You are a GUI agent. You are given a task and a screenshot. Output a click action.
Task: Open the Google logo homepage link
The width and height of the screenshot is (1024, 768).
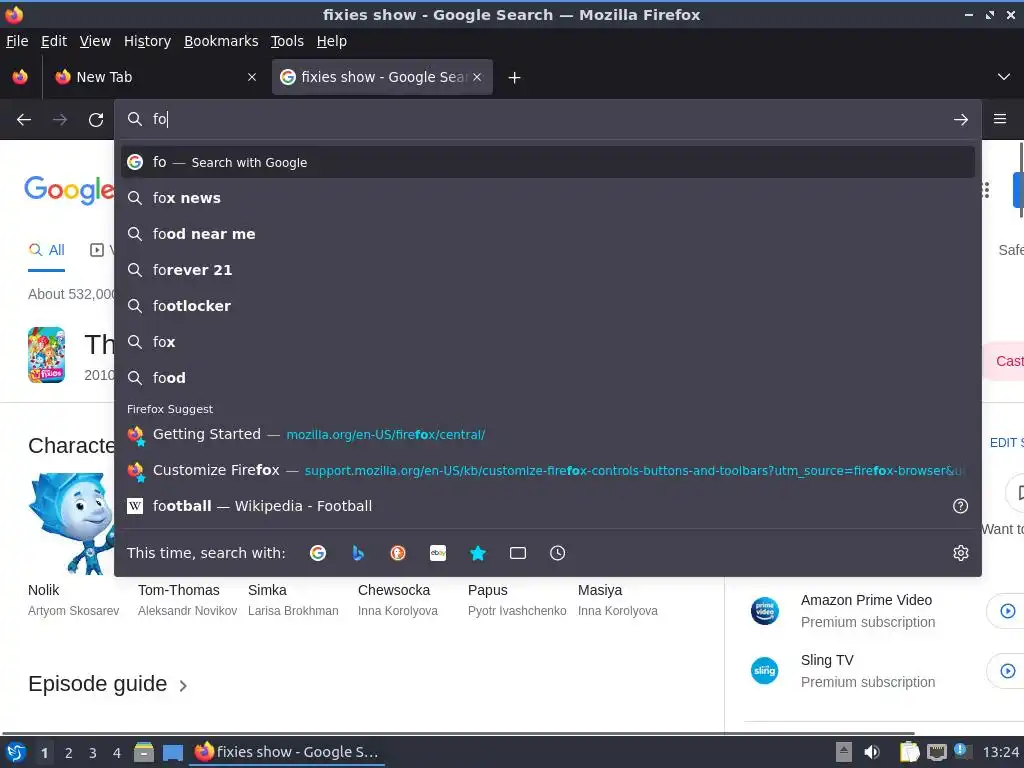point(69,190)
